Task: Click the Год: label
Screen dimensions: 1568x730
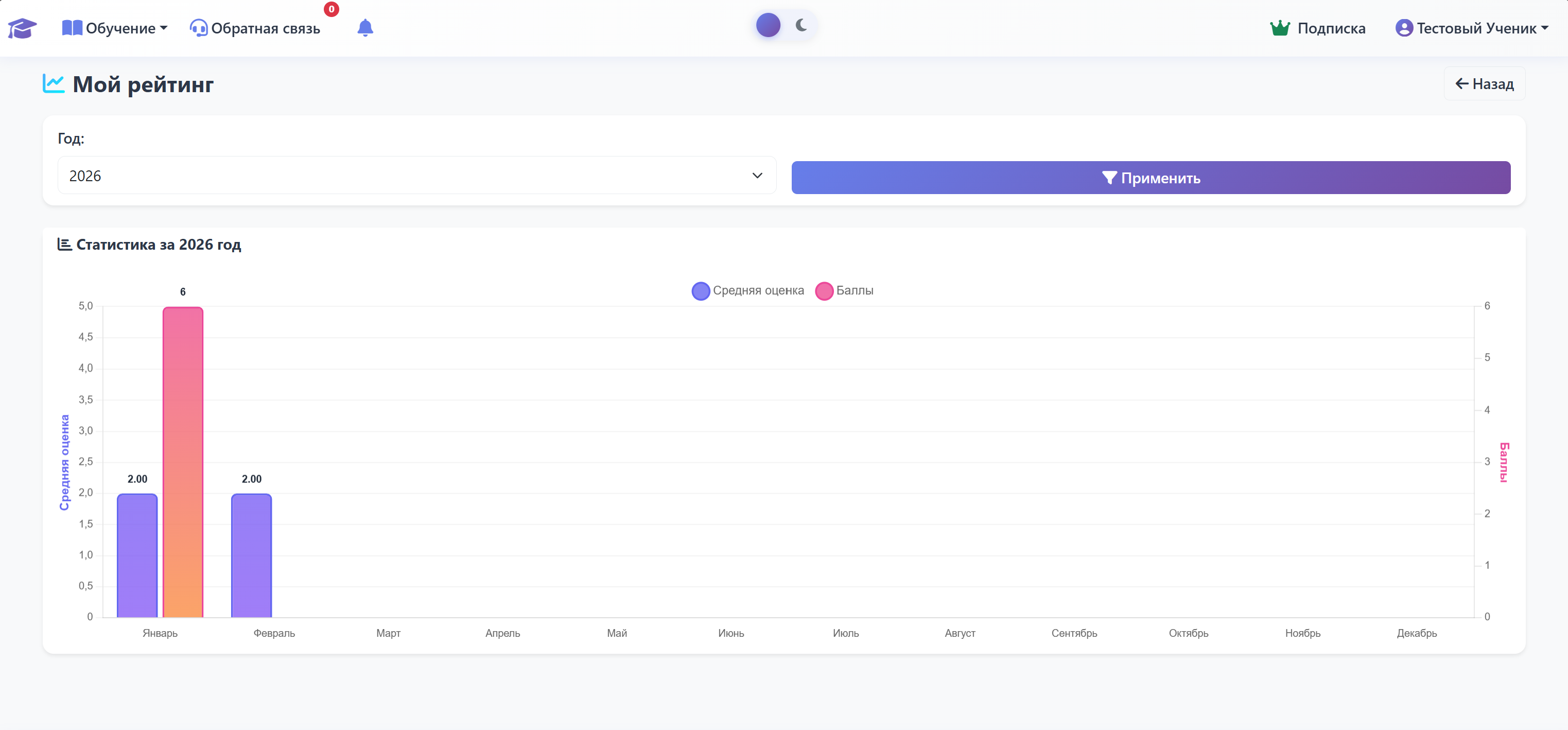Action: click(71, 138)
